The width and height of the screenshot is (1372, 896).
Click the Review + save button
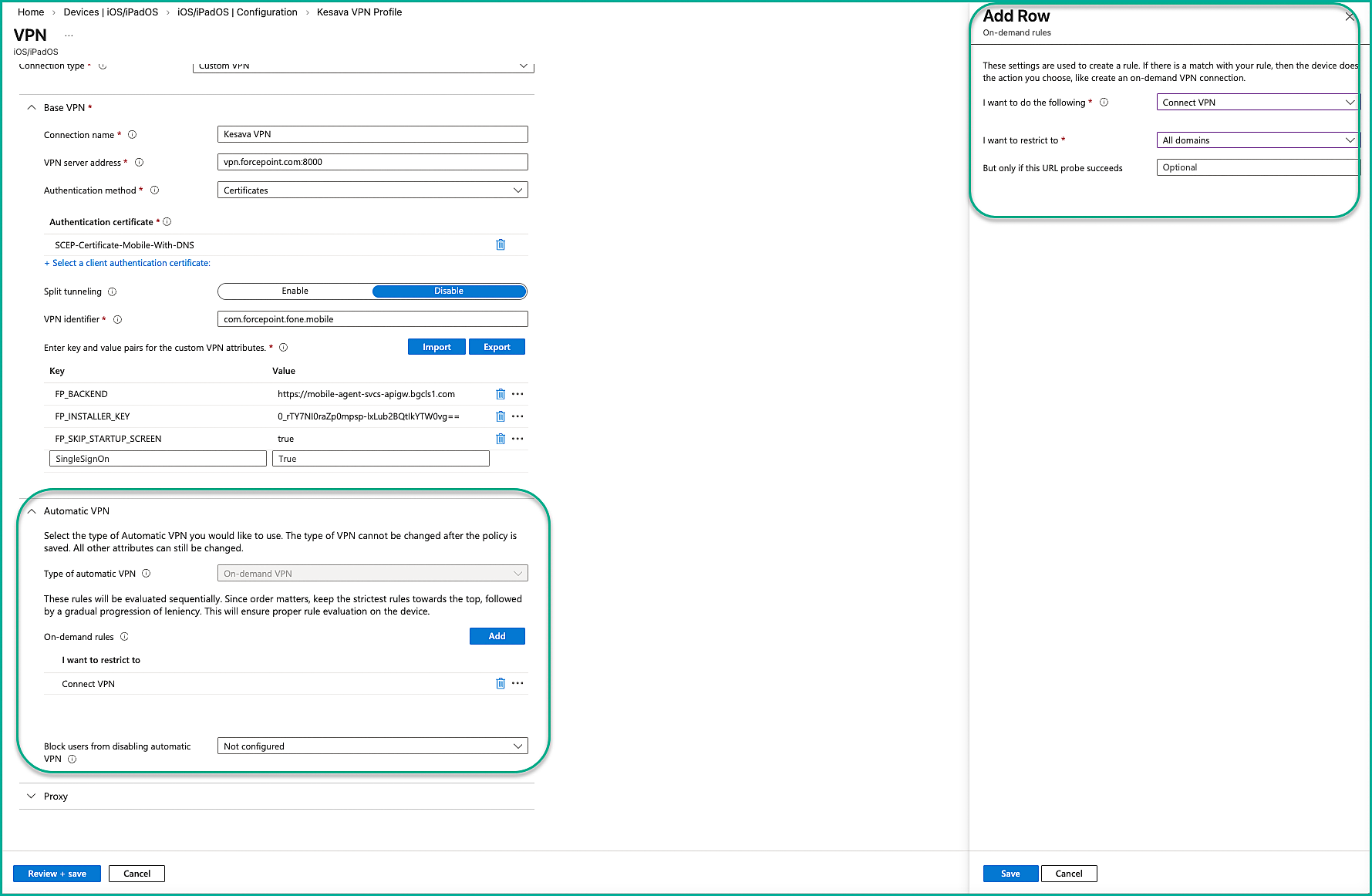tap(57, 874)
